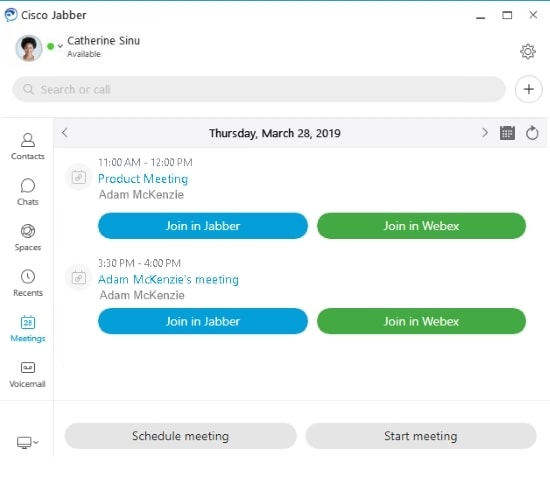550x485 pixels.
Task: Click the search magnifier icon
Action: (x=28, y=89)
